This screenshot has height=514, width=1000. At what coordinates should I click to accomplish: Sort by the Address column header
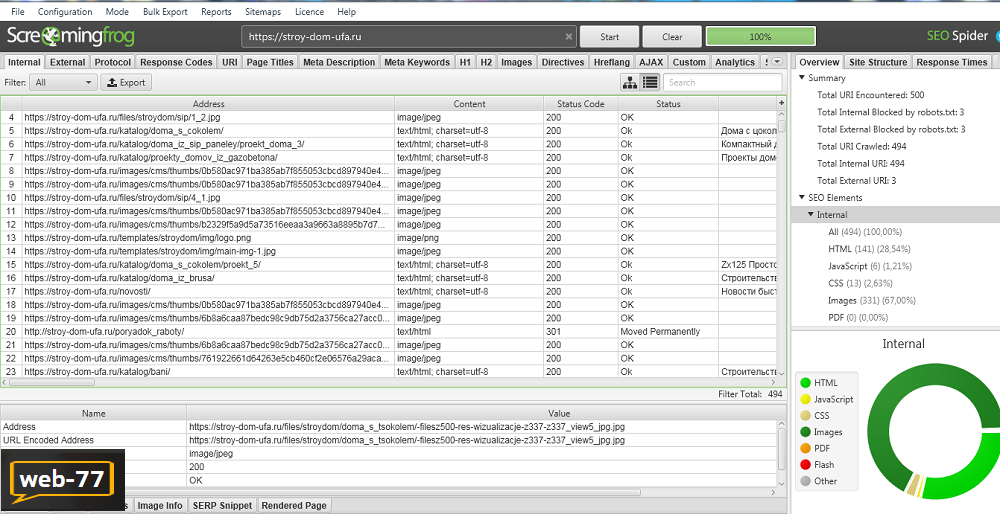[208, 103]
